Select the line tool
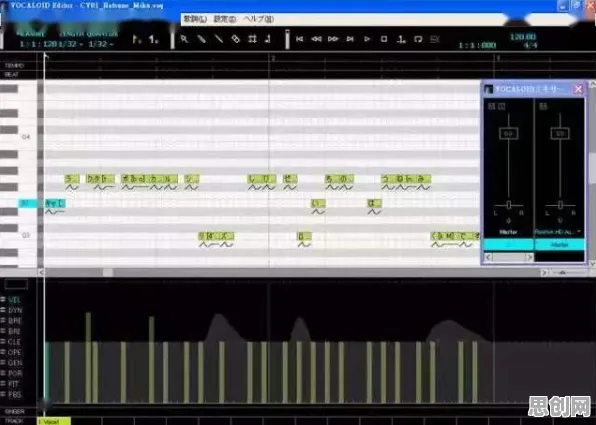Screen dimensions: 596x425 coord(219,39)
